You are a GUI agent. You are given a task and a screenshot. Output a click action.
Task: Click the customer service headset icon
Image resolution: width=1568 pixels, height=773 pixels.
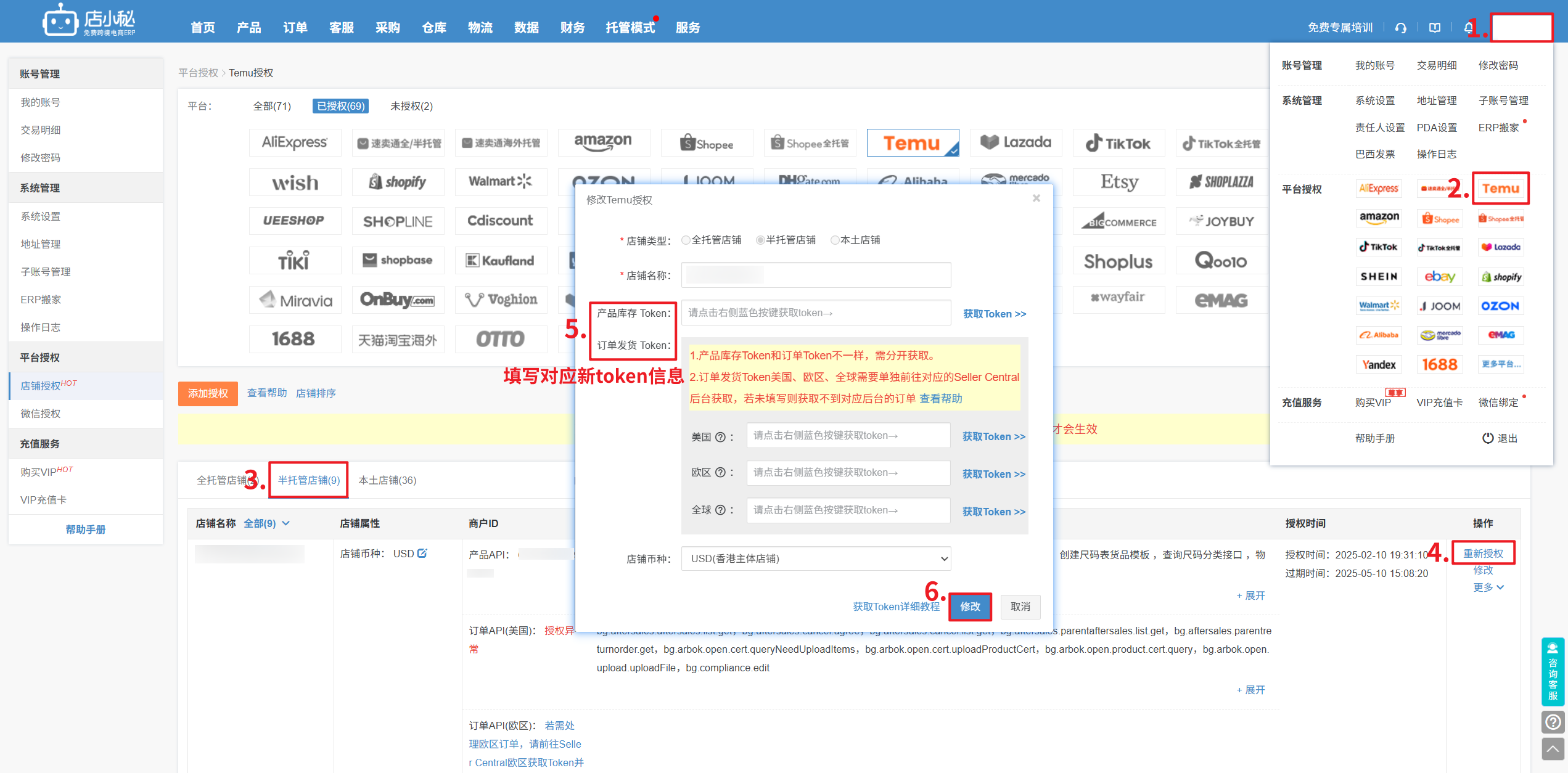pos(1400,28)
